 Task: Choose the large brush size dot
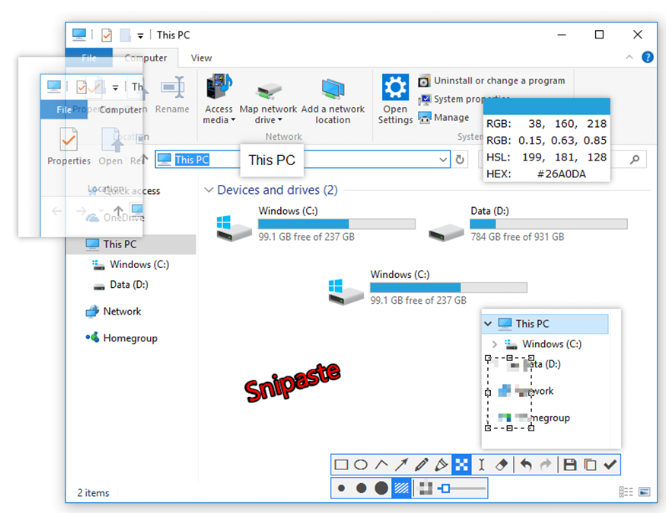tap(381, 488)
